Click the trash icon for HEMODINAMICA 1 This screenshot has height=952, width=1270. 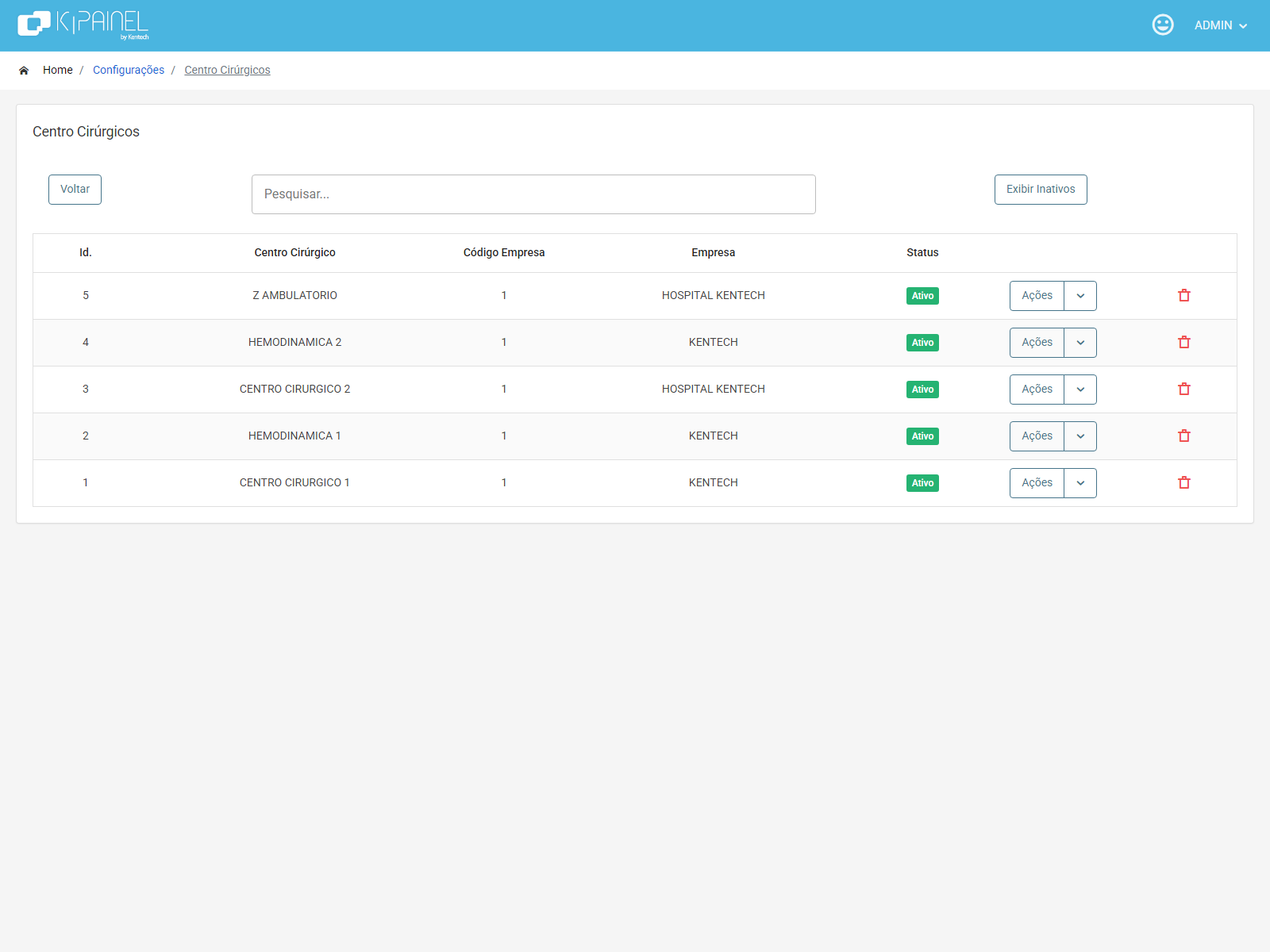pos(1184,436)
